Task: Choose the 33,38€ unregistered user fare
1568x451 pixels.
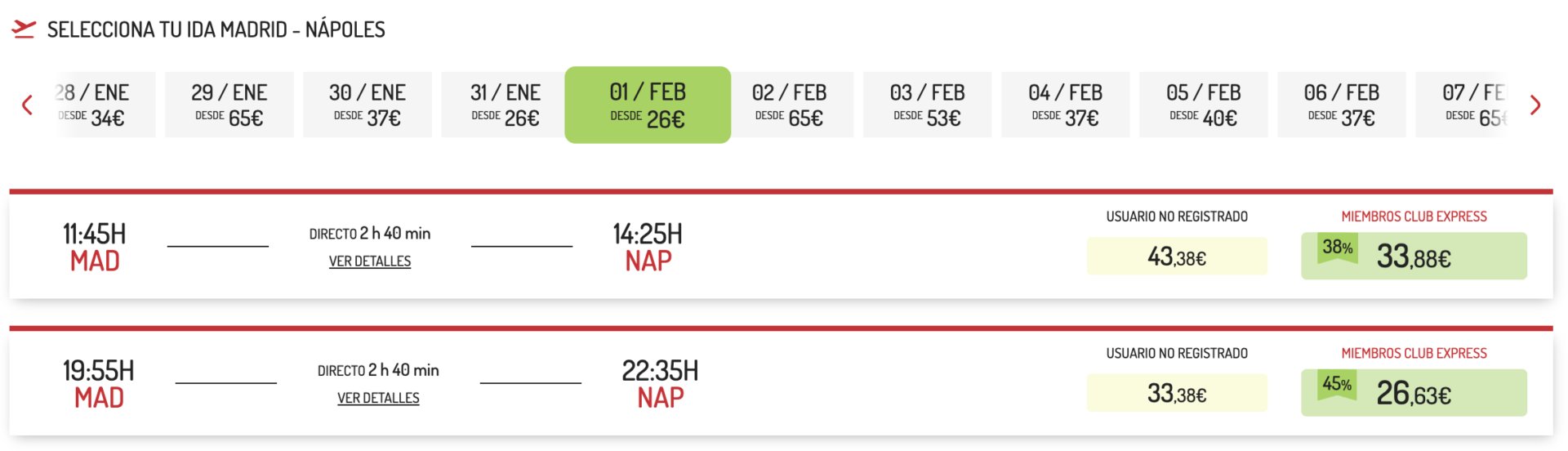Action: pyautogui.click(x=1177, y=393)
